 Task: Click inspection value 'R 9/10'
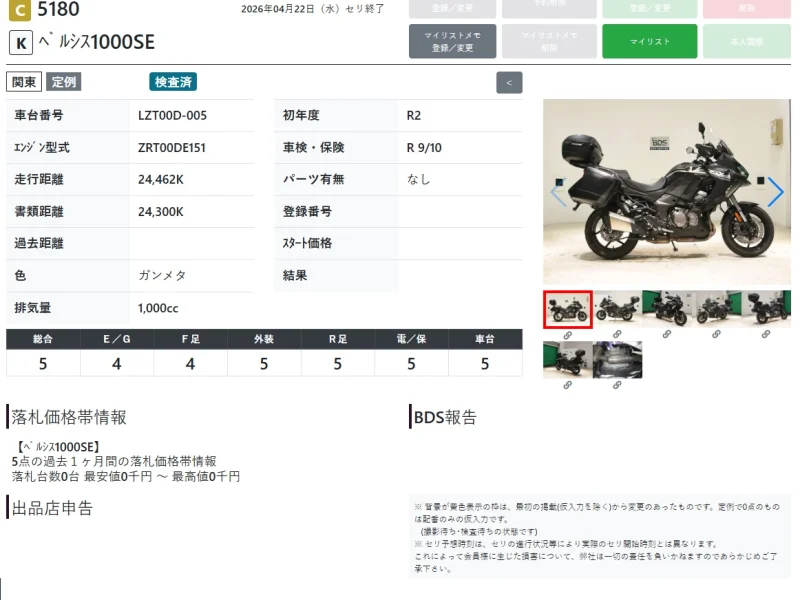[424, 148]
